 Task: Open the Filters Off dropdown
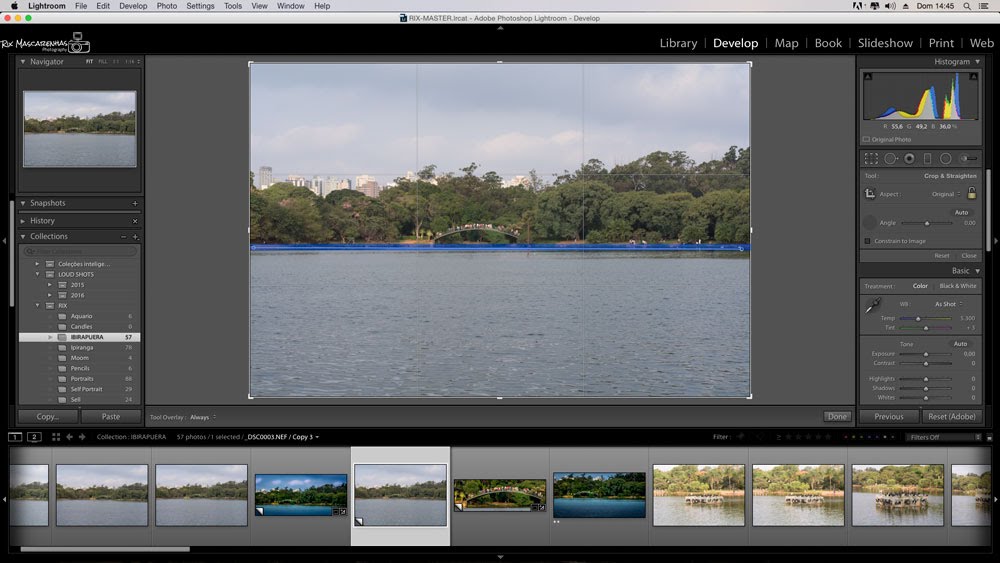pyautogui.click(x=945, y=437)
